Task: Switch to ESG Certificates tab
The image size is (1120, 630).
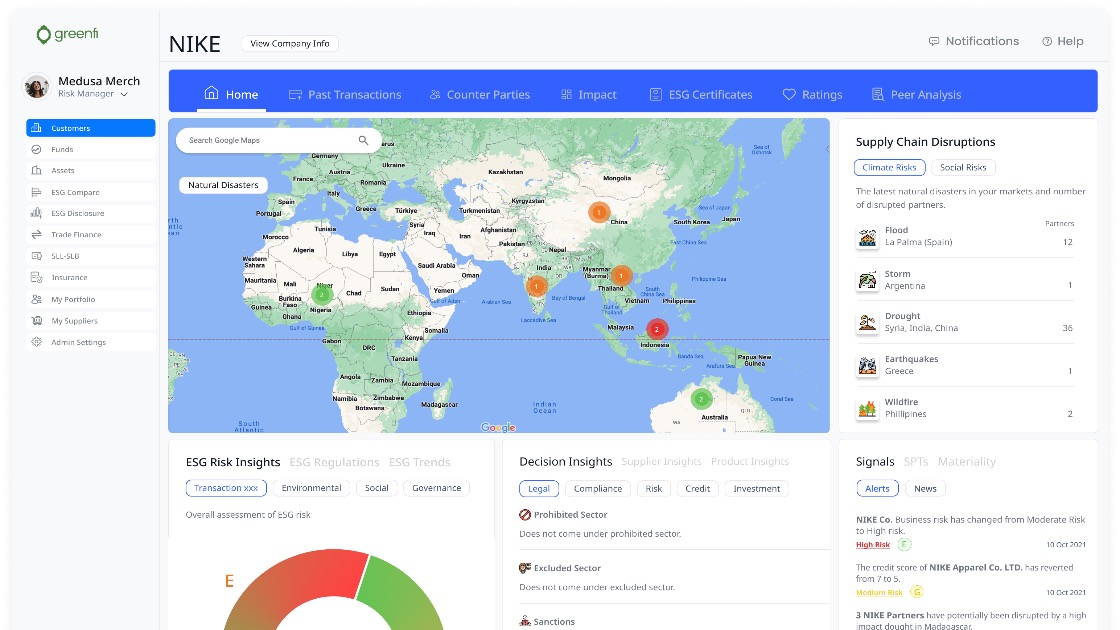Action: pos(701,94)
